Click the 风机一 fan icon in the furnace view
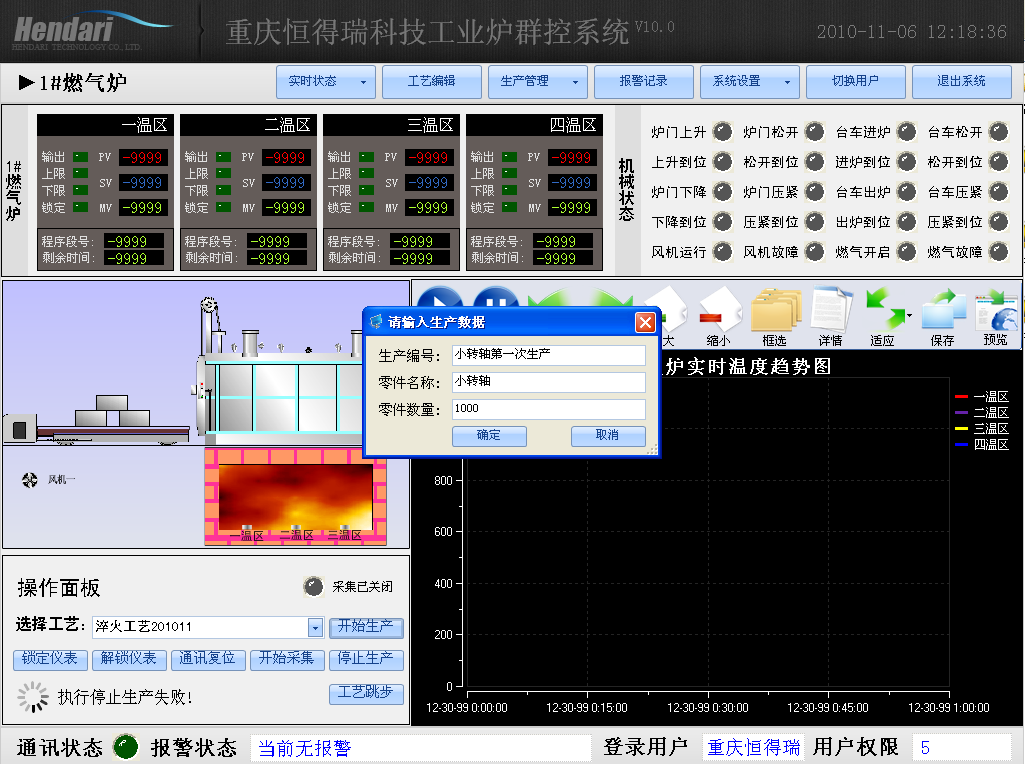The image size is (1025, 764). 31,479
